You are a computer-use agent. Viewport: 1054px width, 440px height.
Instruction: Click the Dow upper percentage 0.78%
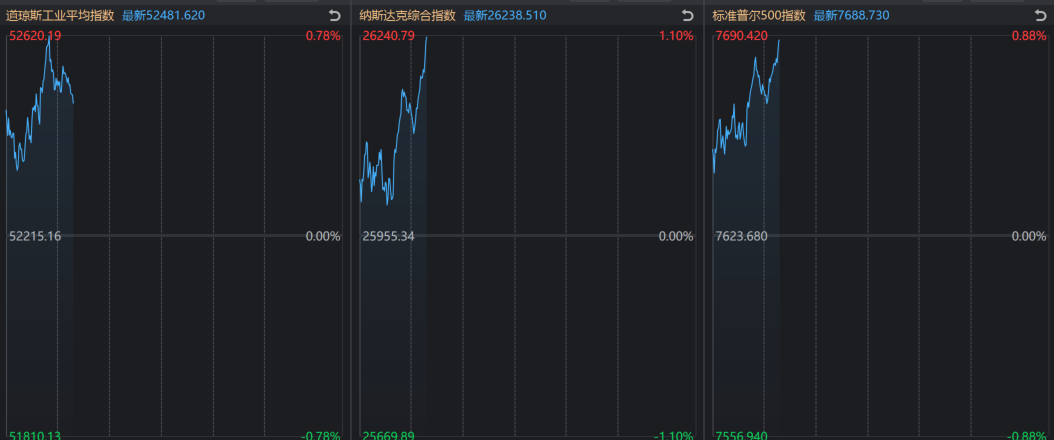pos(323,36)
